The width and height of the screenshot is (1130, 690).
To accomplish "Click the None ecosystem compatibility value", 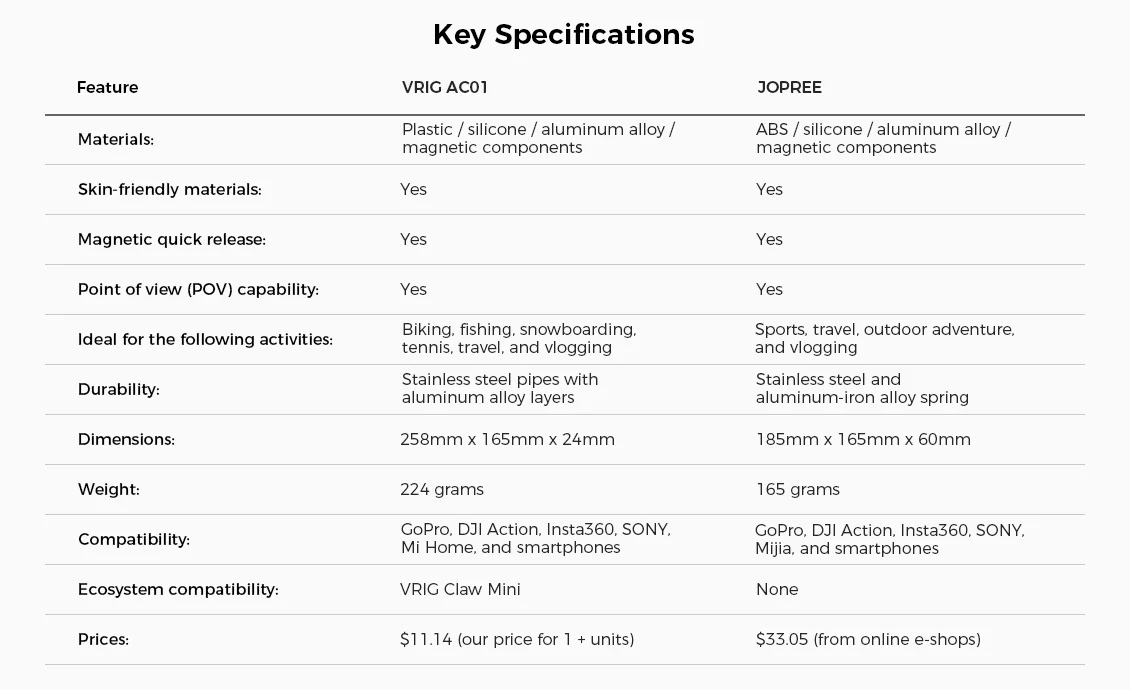I will pos(777,589).
